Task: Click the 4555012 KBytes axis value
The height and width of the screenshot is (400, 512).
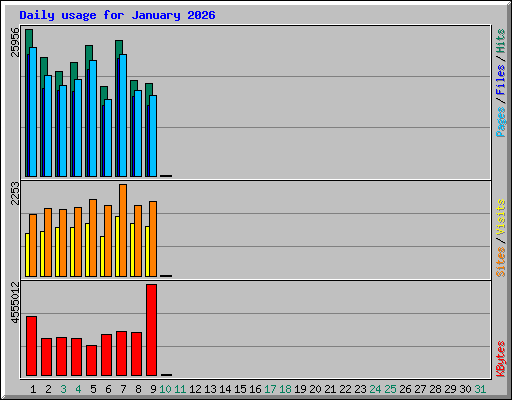Action: pos(15,302)
